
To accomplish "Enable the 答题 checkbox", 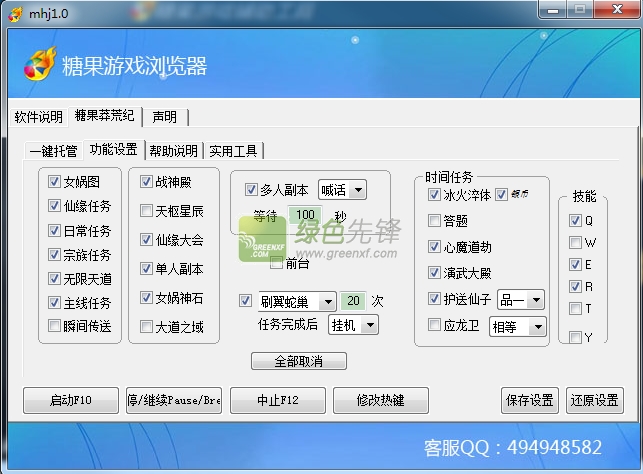I will 434,221.
